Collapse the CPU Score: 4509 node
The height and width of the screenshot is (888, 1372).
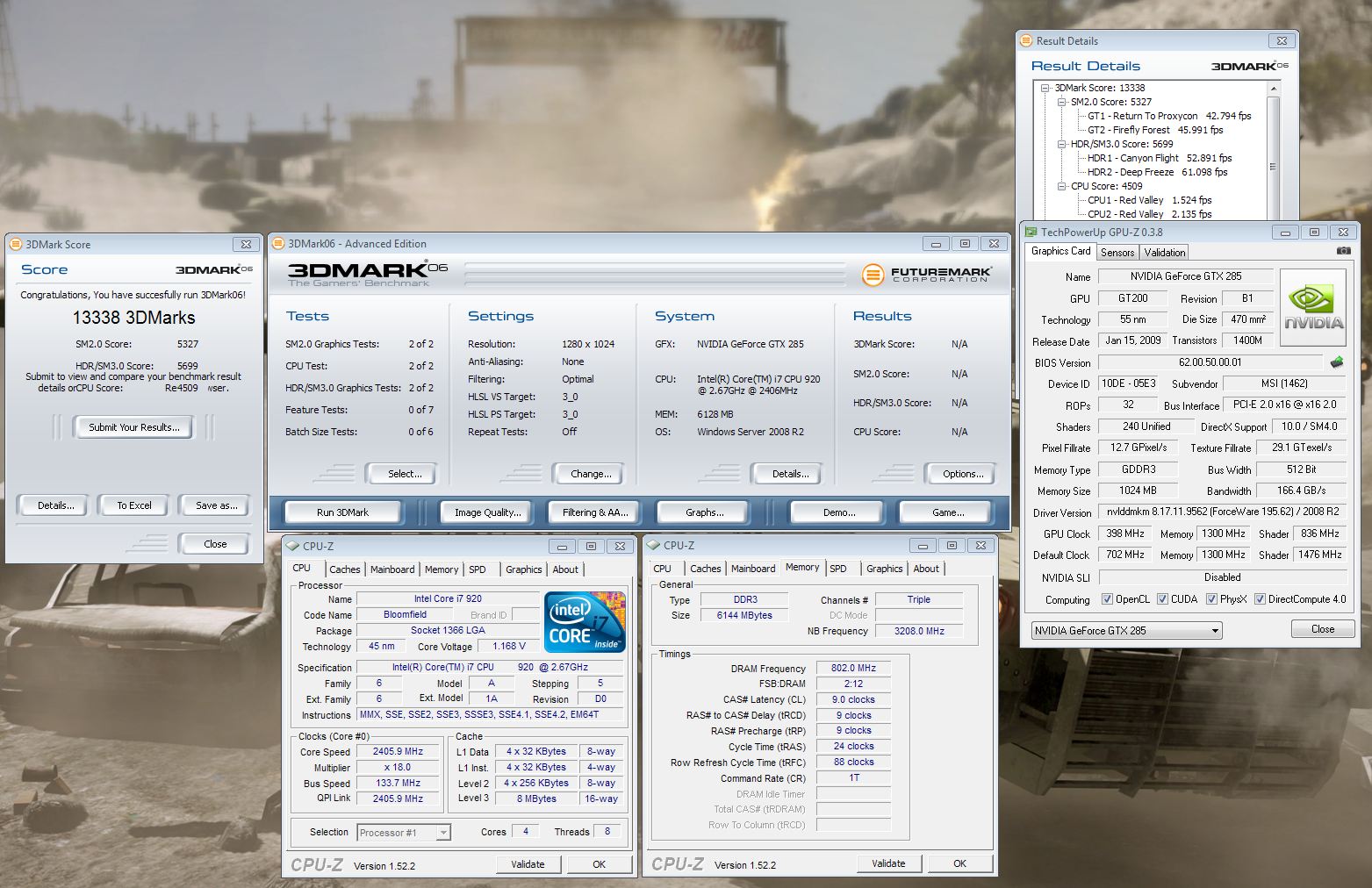[1061, 186]
